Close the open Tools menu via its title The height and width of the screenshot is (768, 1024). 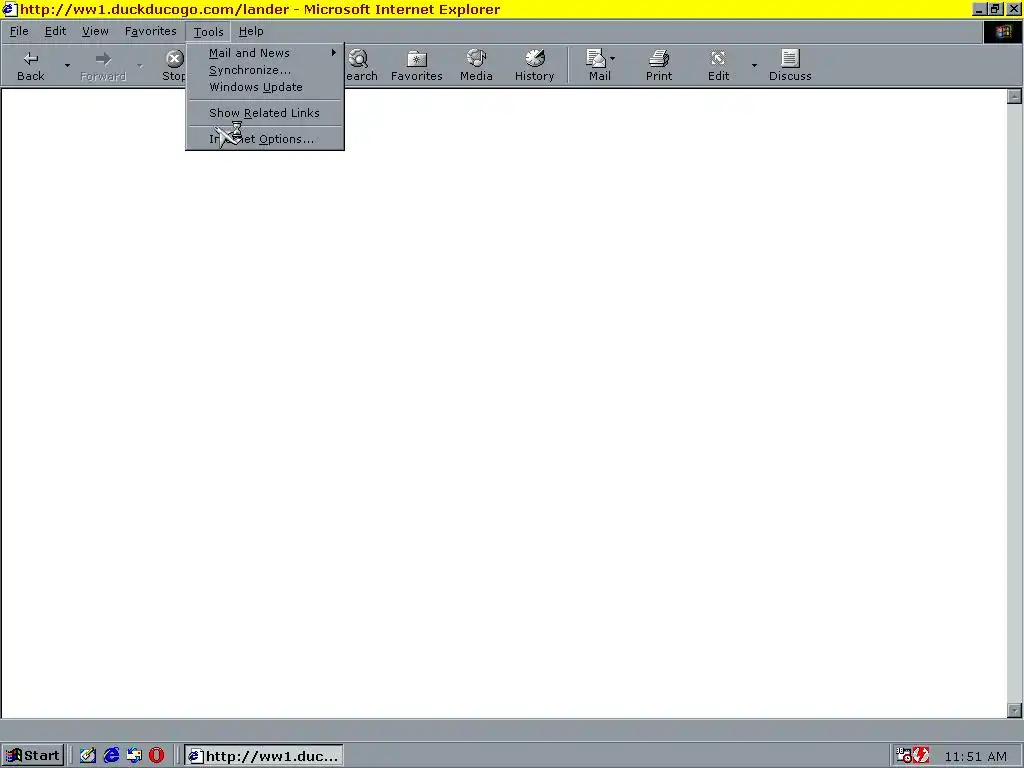[x=208, y=31]
